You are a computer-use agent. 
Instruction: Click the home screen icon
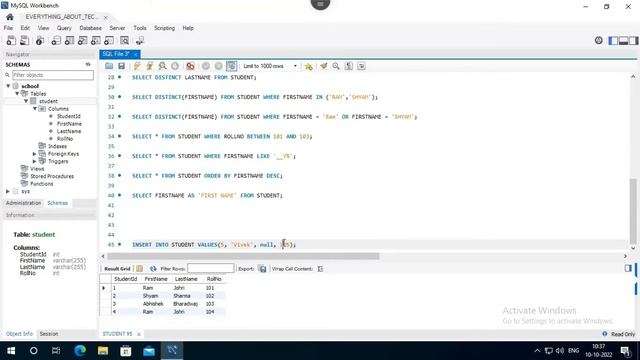(x=10, y=17)
